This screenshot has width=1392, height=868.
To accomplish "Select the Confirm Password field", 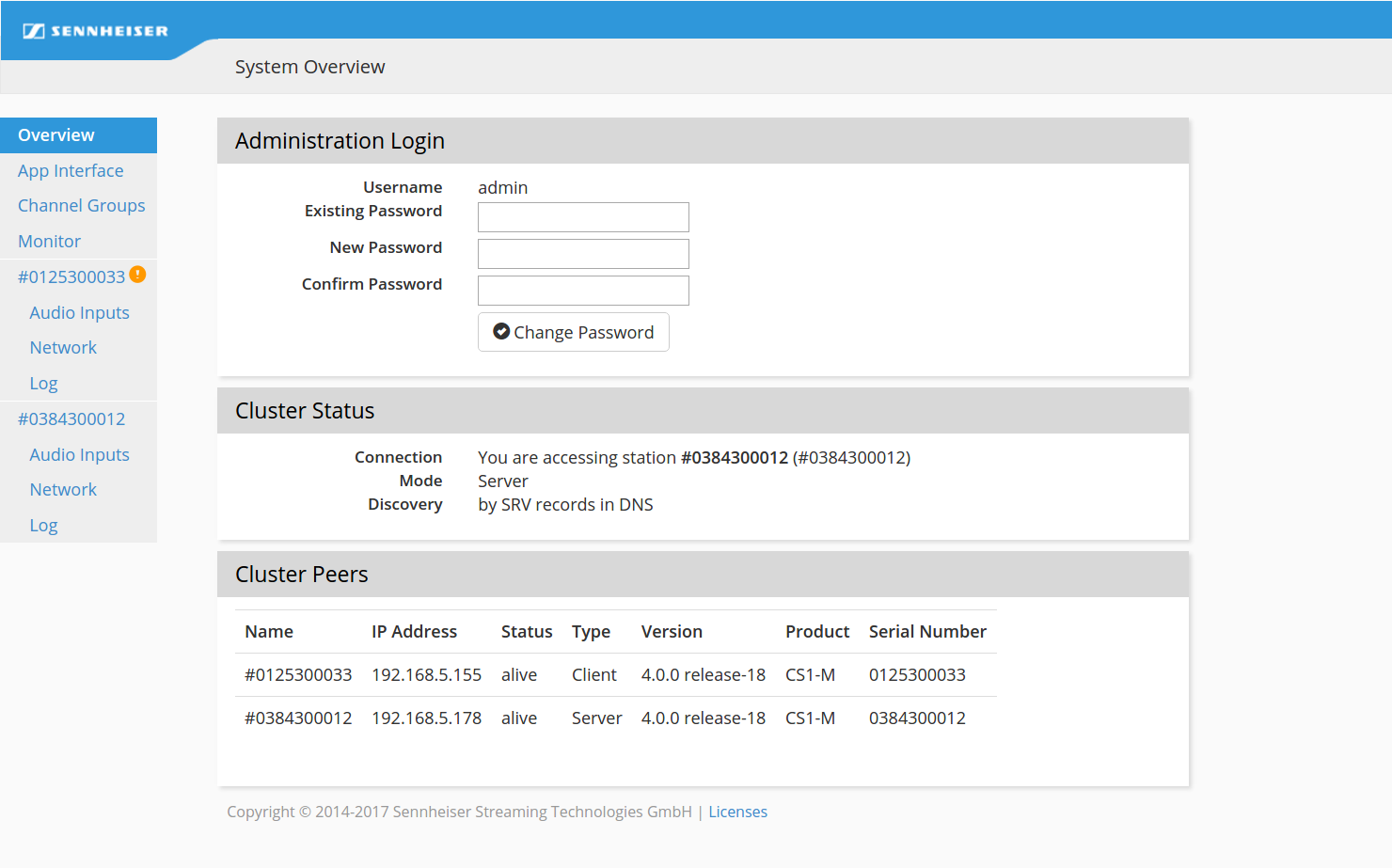I will pos(583,291).
